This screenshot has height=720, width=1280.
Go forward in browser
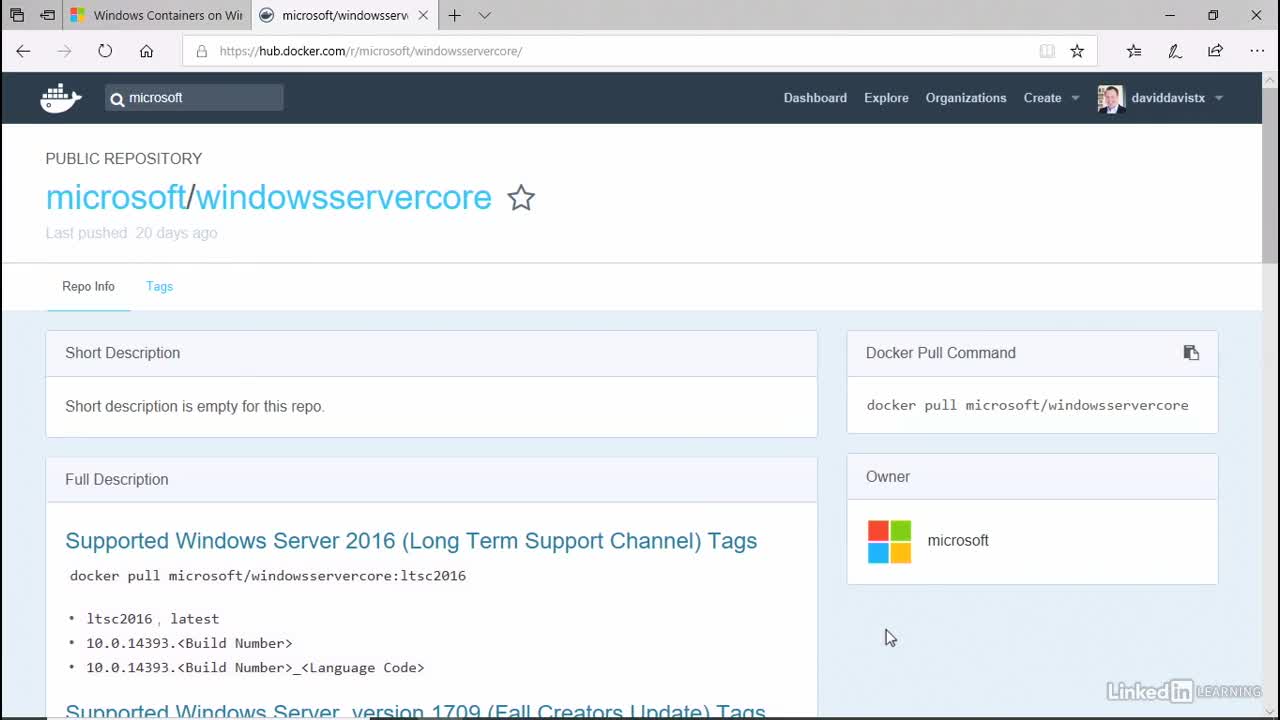[64, 51]
